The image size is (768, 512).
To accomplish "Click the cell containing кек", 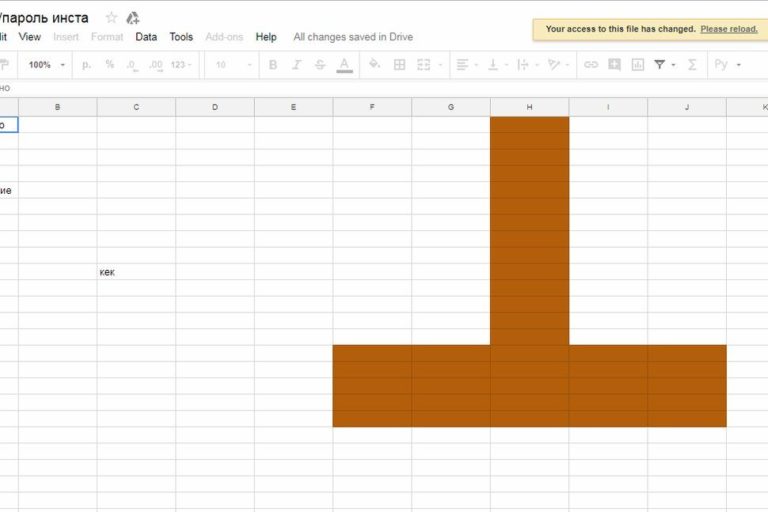I will point(136,272).
